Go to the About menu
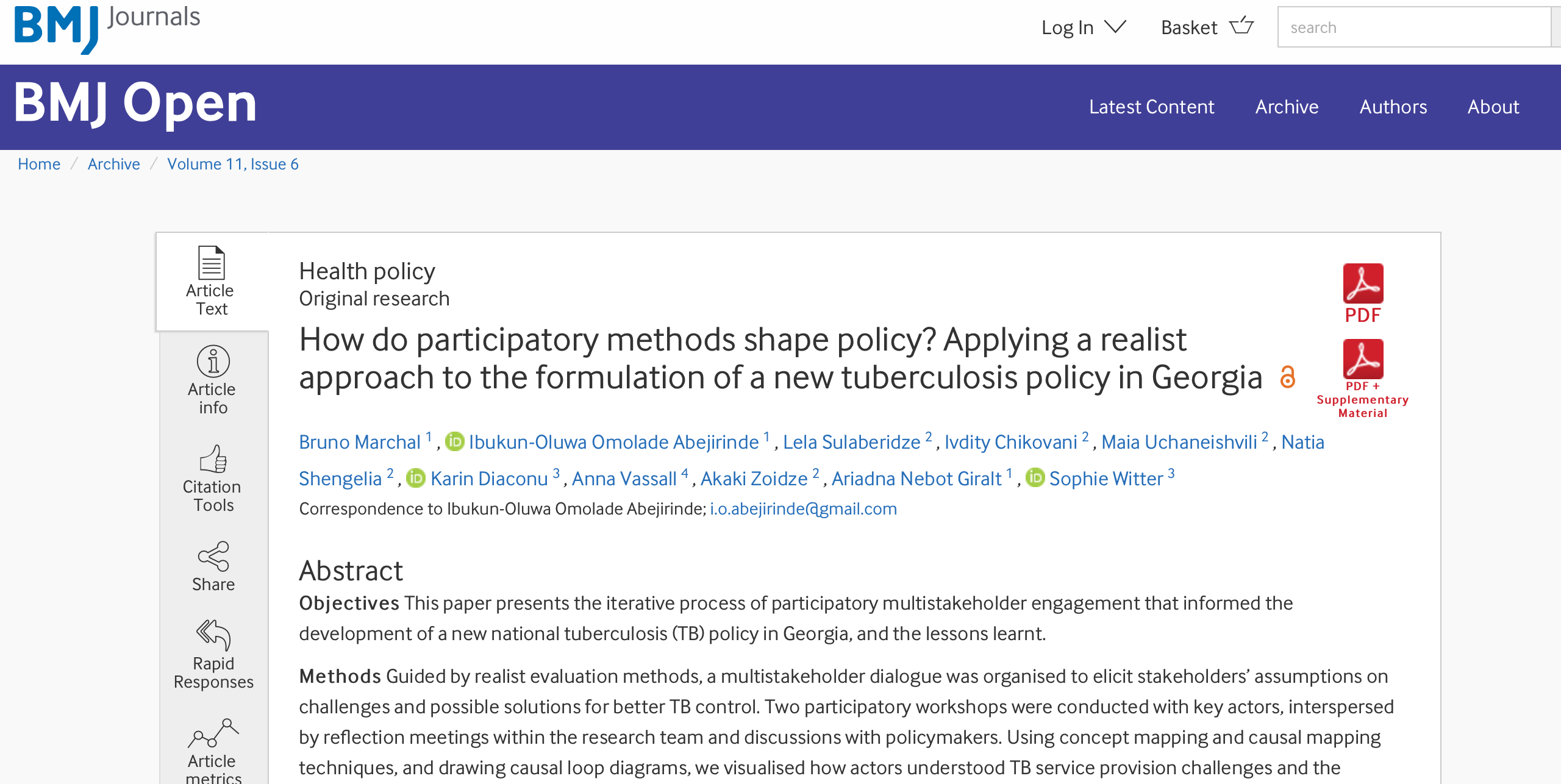The height and width of the screenshot is (784, 1561). click(x=1493, y=107)
